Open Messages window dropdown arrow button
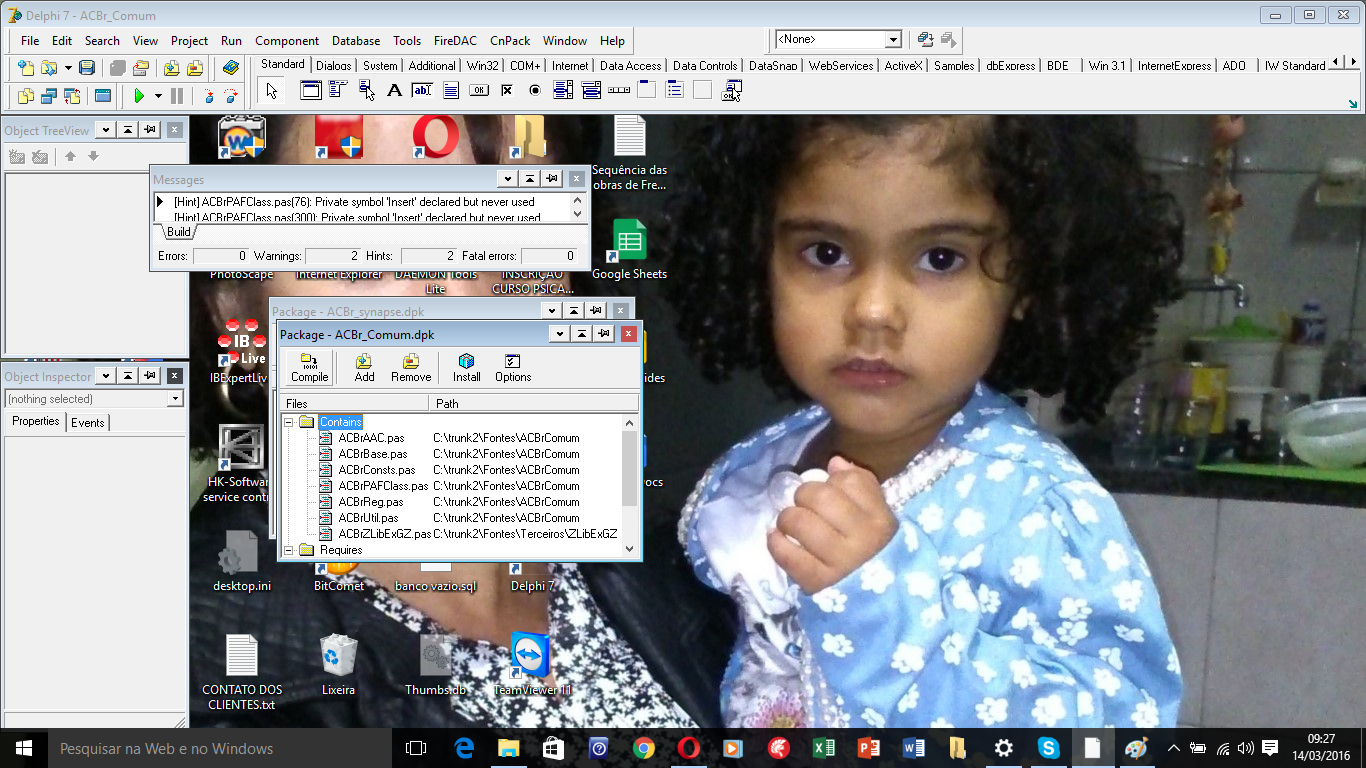 507,179
